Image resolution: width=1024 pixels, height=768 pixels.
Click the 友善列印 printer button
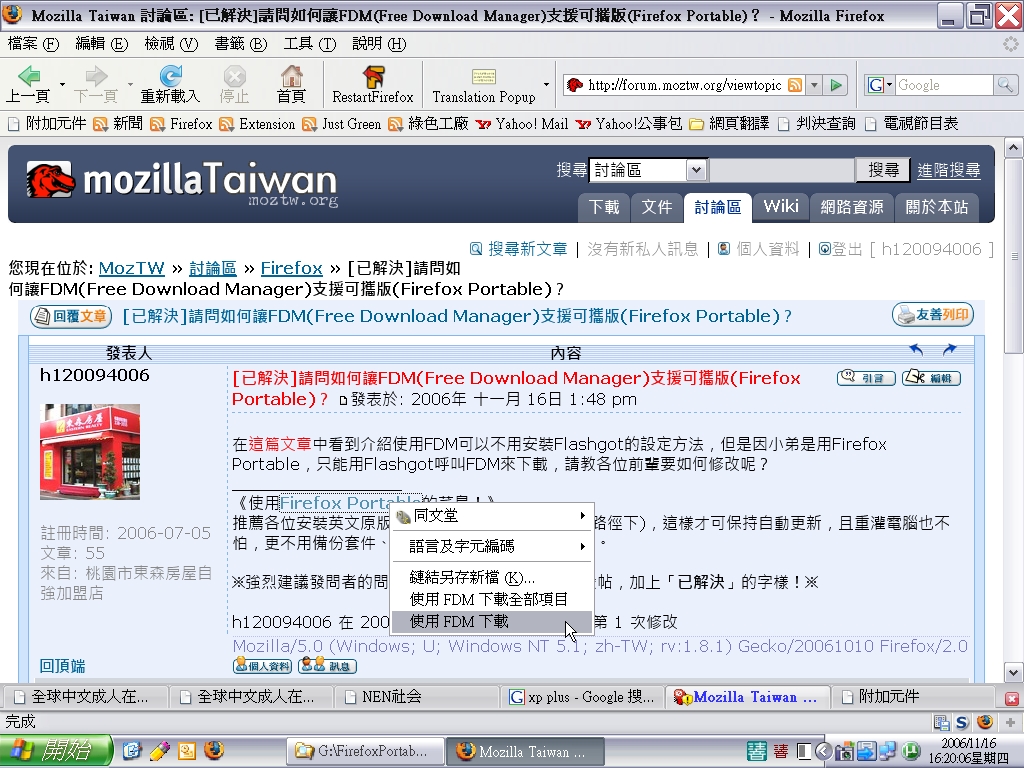(x=933, y=315)
